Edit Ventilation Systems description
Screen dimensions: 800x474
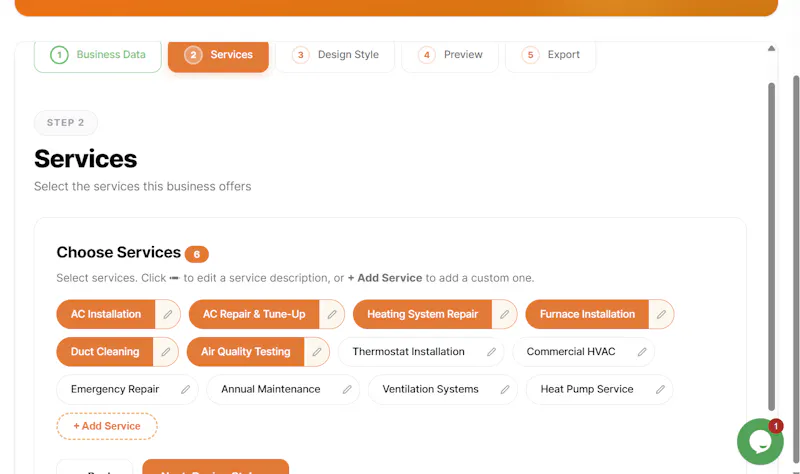(505, 389)
